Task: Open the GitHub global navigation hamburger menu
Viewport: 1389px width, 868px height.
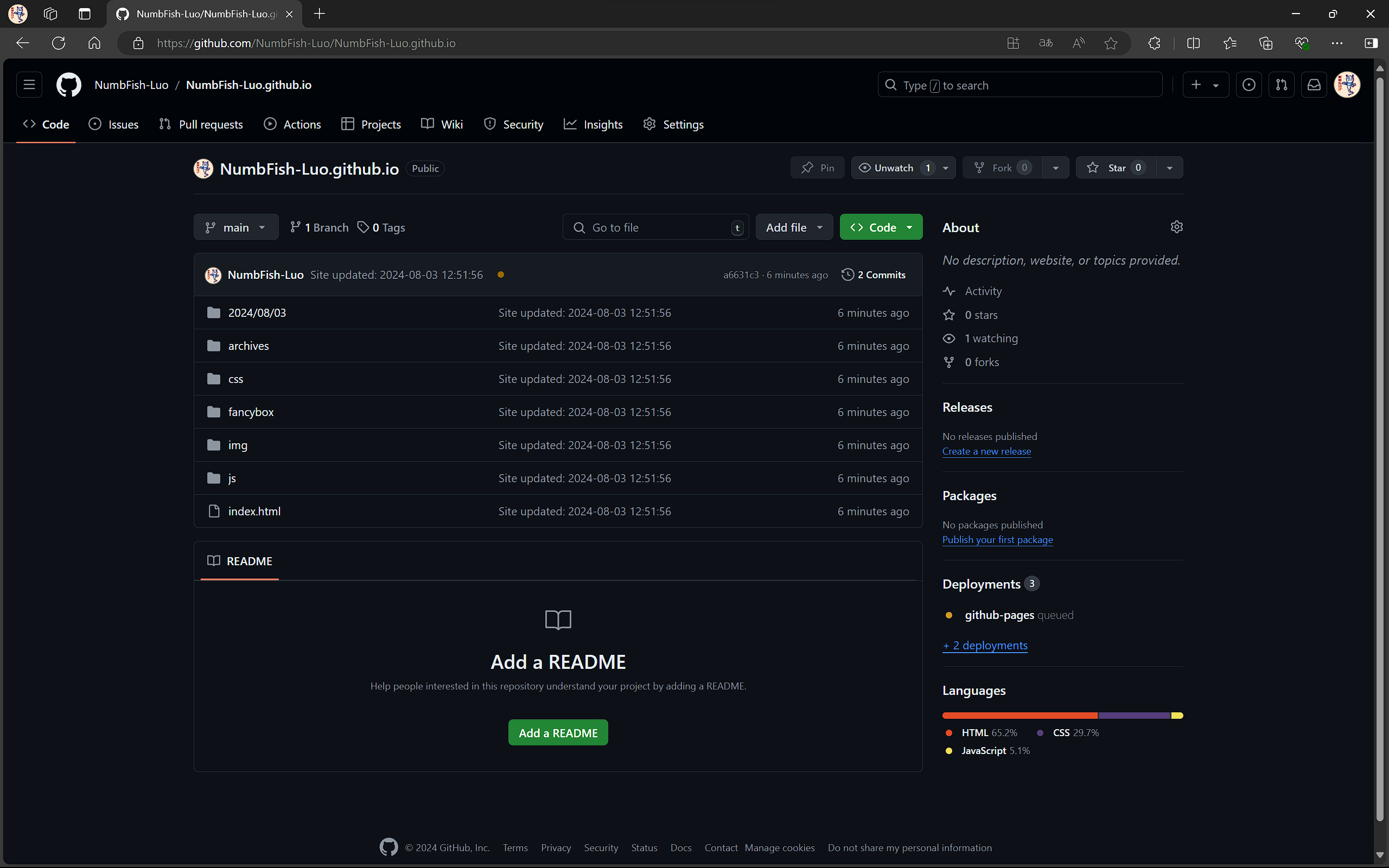Action: [x=29, y=85]
